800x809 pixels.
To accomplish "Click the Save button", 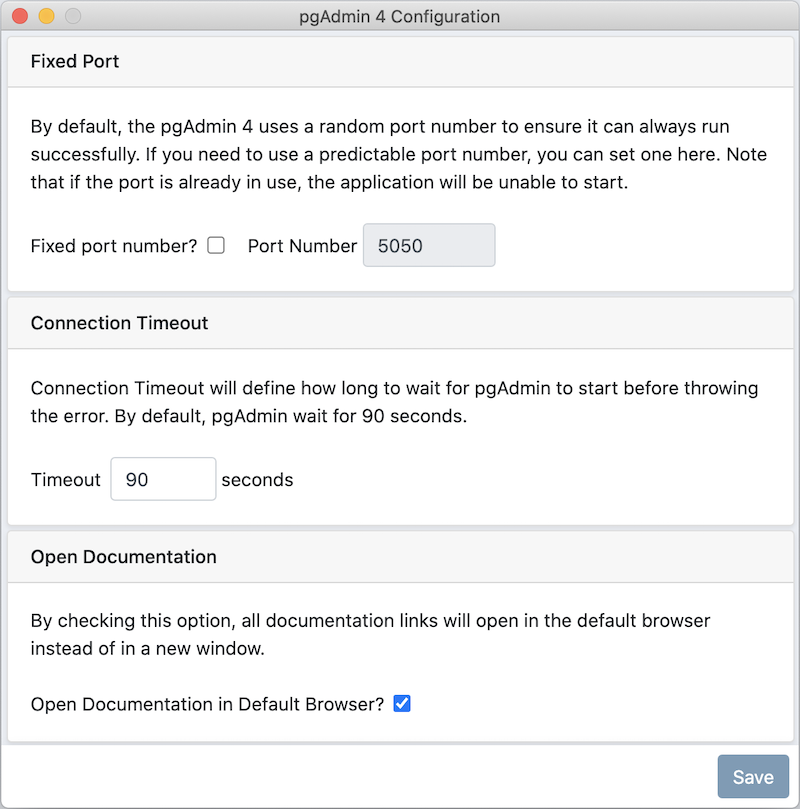I will click(x=753, y=776).
